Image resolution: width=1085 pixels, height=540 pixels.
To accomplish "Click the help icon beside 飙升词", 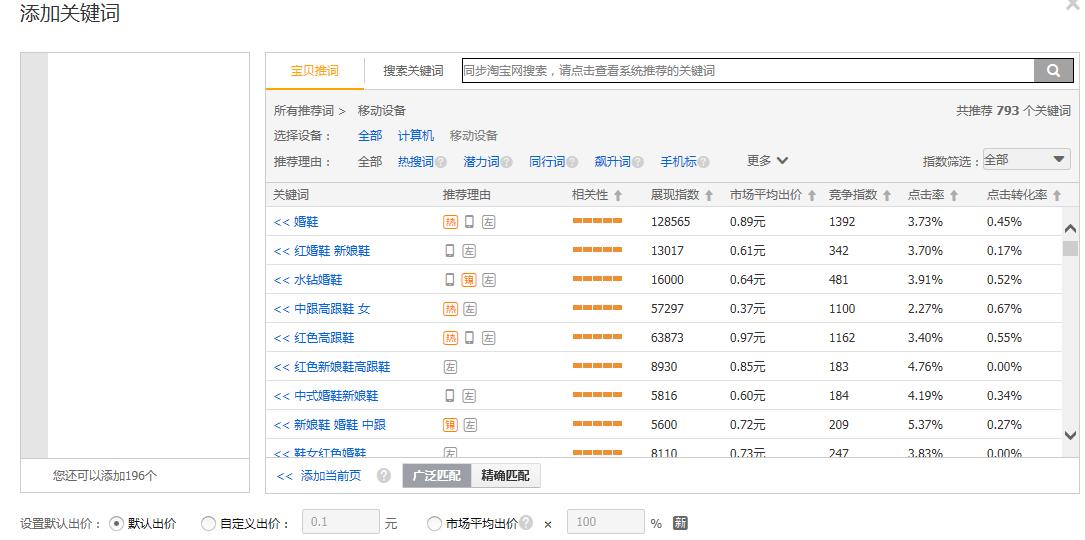I will click(x=638, y=162).
